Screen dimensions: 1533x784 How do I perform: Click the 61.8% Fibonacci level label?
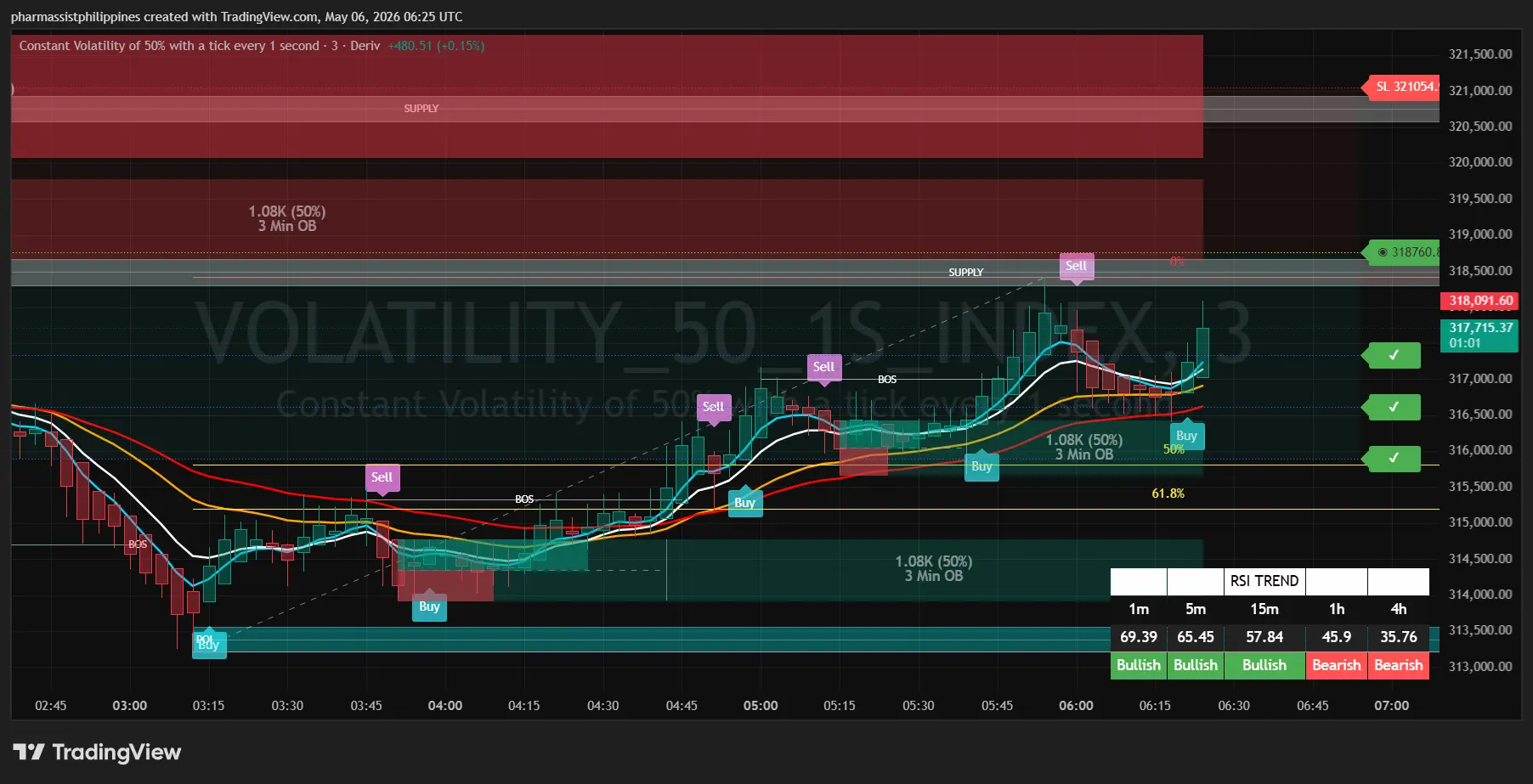click(x=1168, y=494)
